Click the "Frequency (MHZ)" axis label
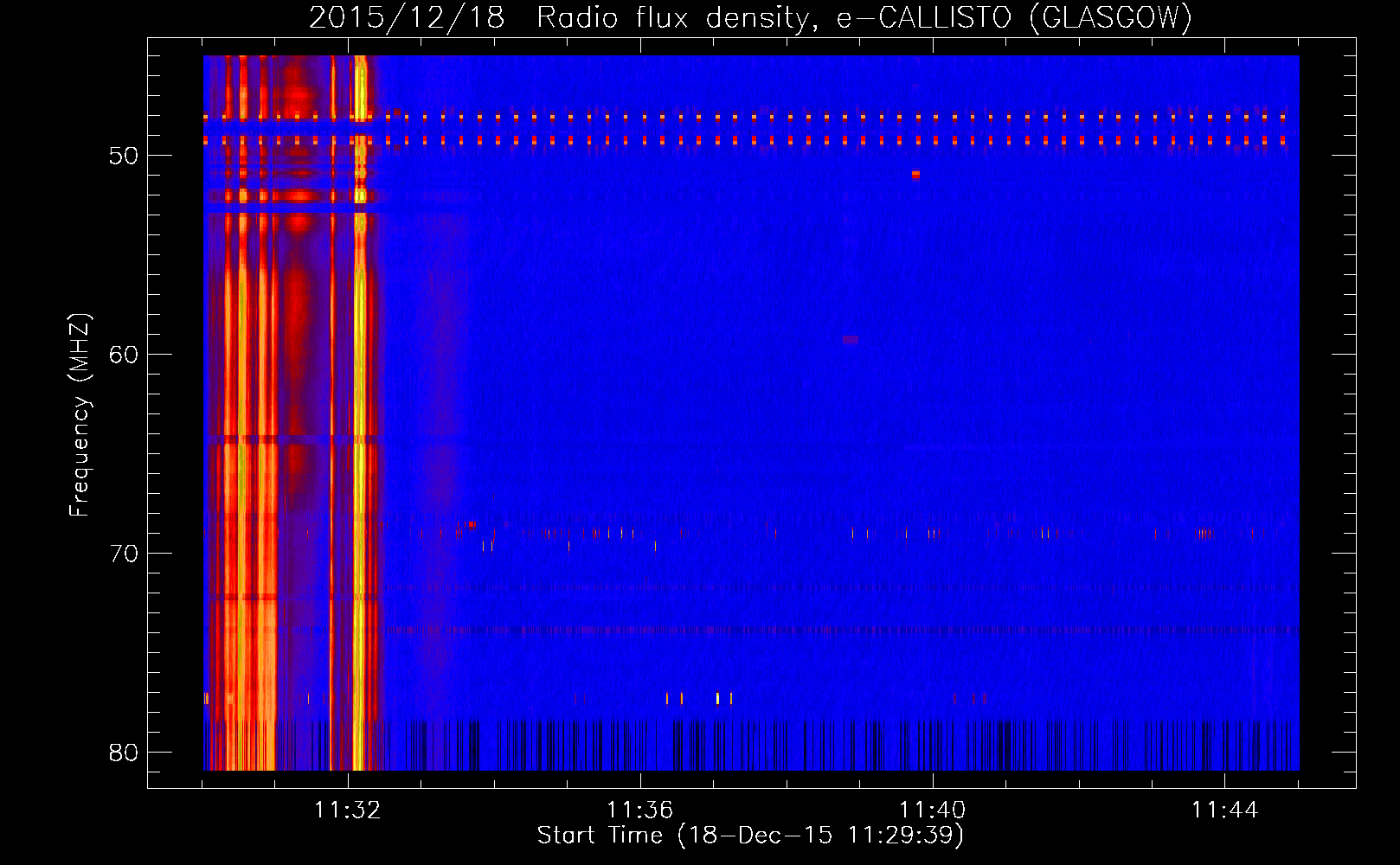 80,415
